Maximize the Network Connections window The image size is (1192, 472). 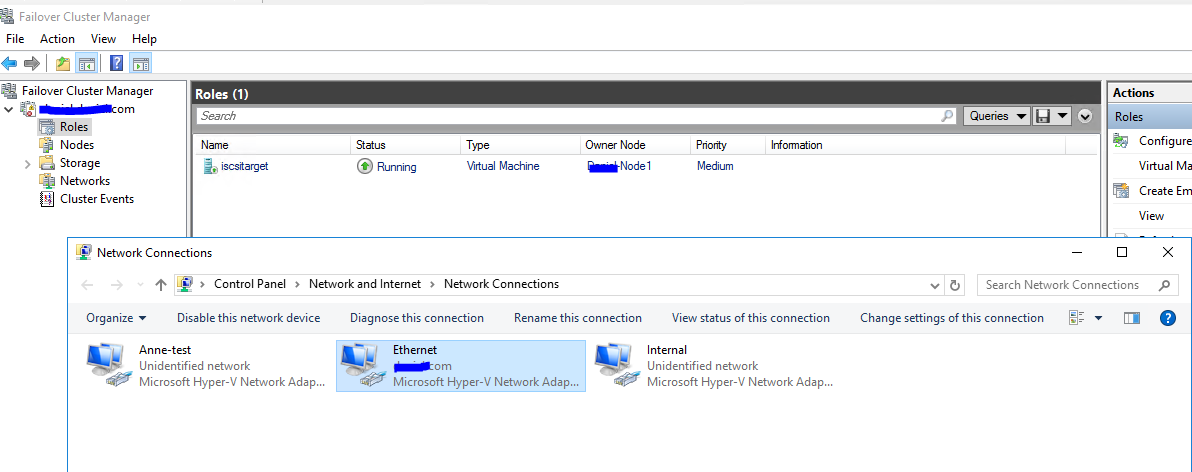tap(1121, 252)
